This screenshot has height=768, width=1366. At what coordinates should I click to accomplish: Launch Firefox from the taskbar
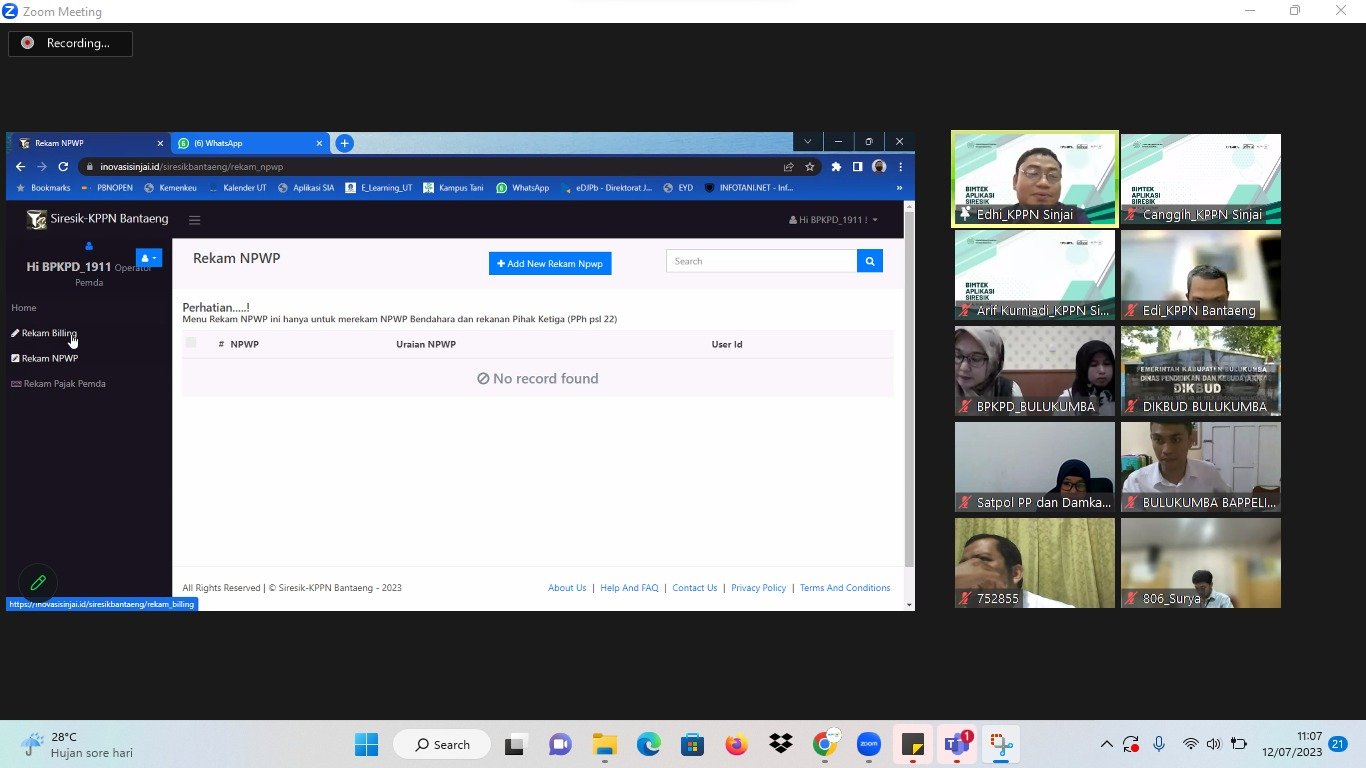pos(736,745)
